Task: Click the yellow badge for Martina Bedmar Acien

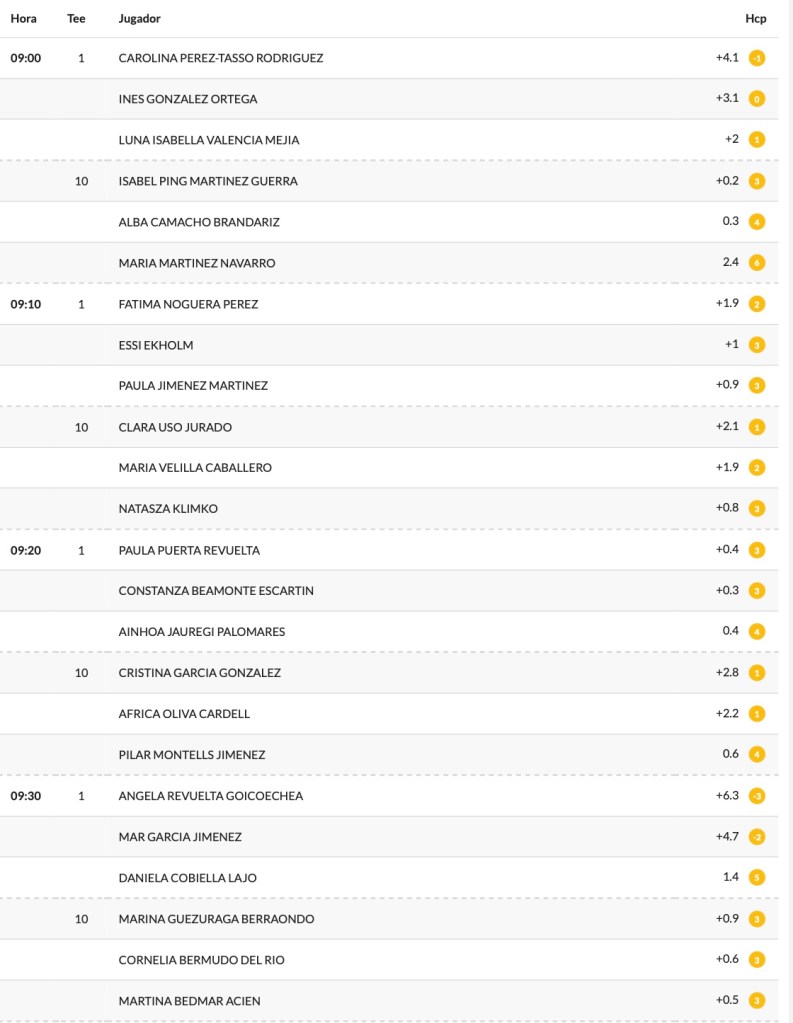Action: [757, 1001]
